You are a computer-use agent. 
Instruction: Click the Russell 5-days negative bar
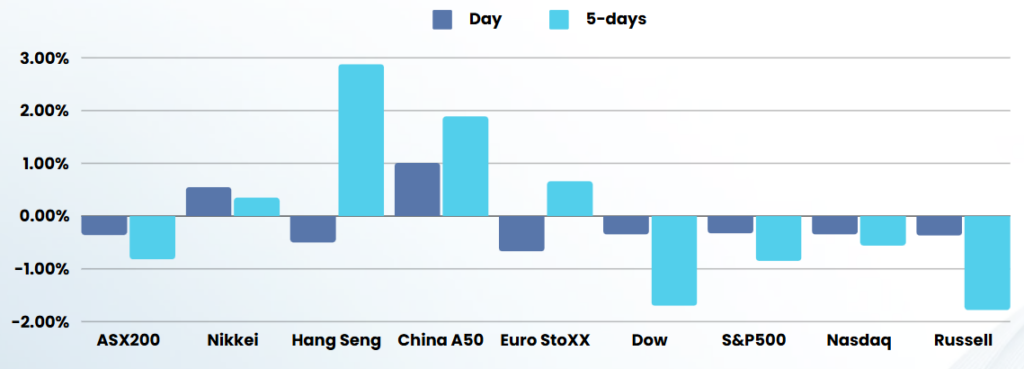(x=987, y=263)
